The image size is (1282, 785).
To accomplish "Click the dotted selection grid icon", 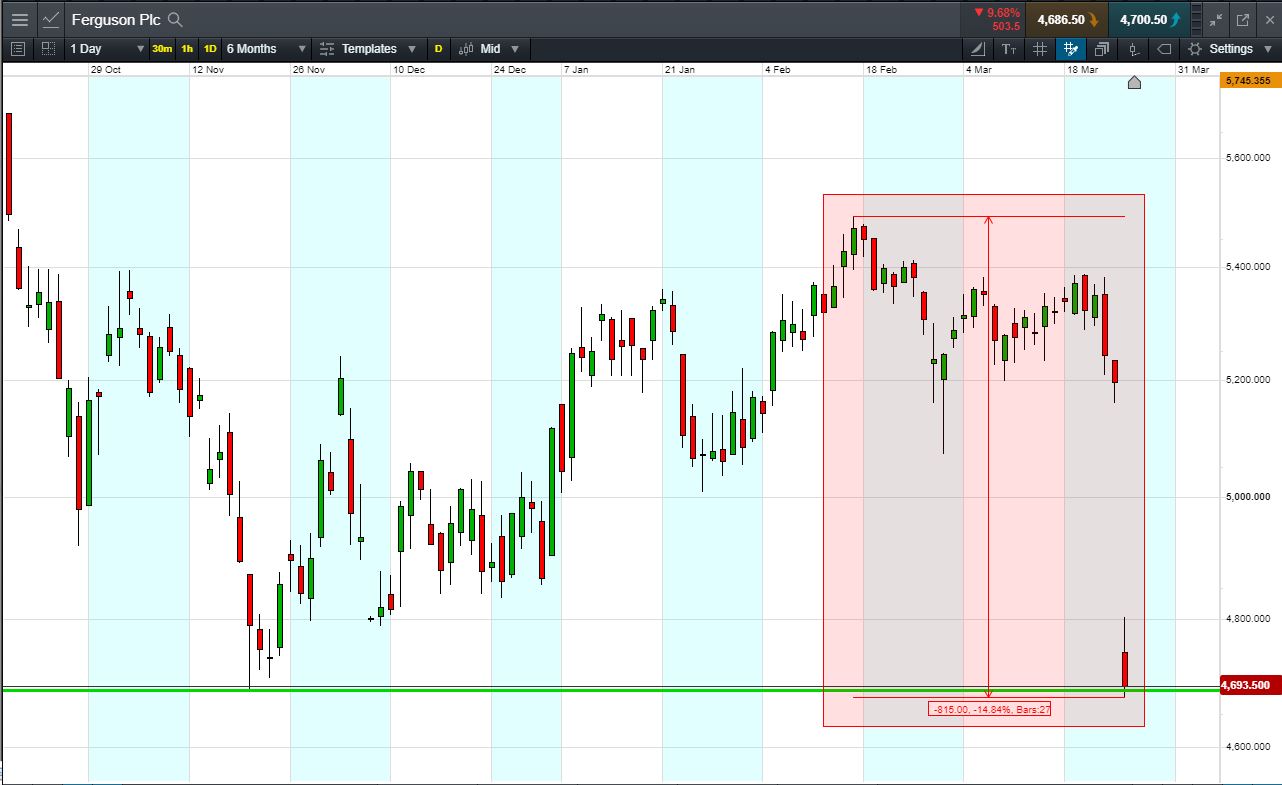I will coord(48,48).
